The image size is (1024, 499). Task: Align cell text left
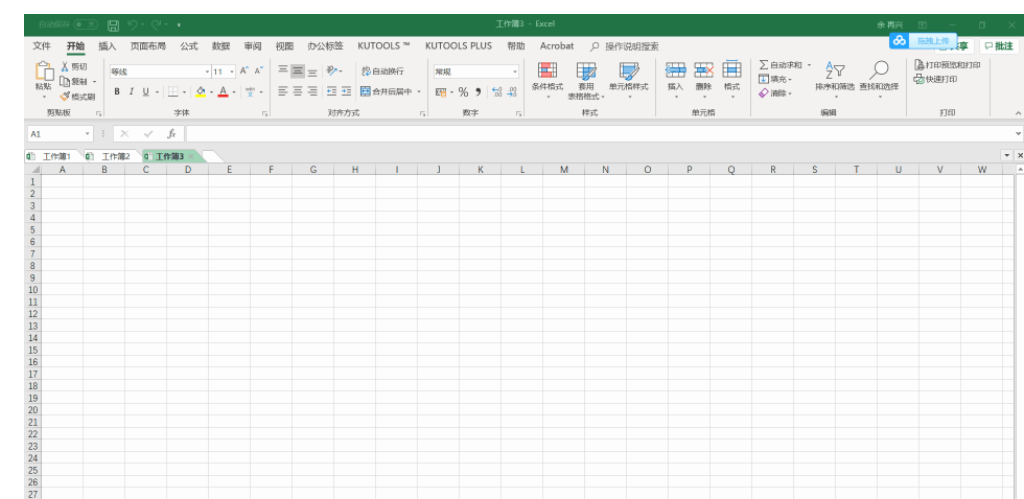[x=283, y=92]
